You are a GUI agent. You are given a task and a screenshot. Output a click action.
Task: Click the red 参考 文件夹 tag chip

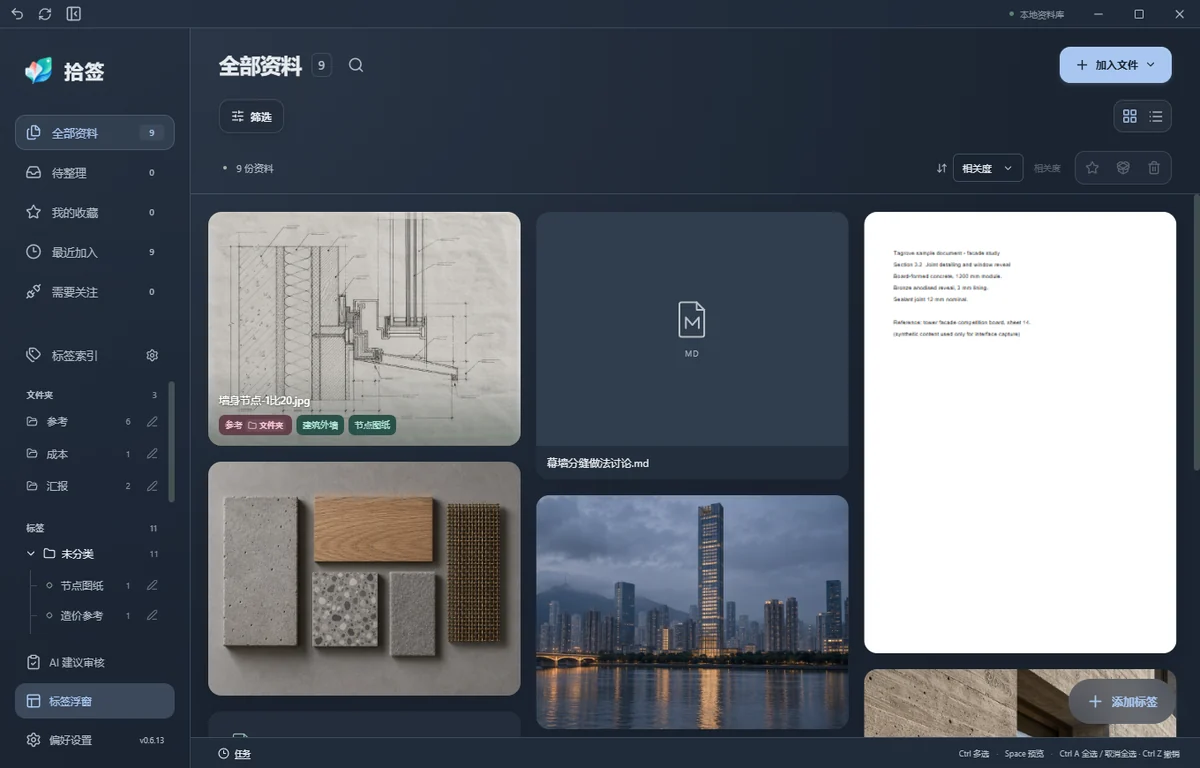(255, 425)
